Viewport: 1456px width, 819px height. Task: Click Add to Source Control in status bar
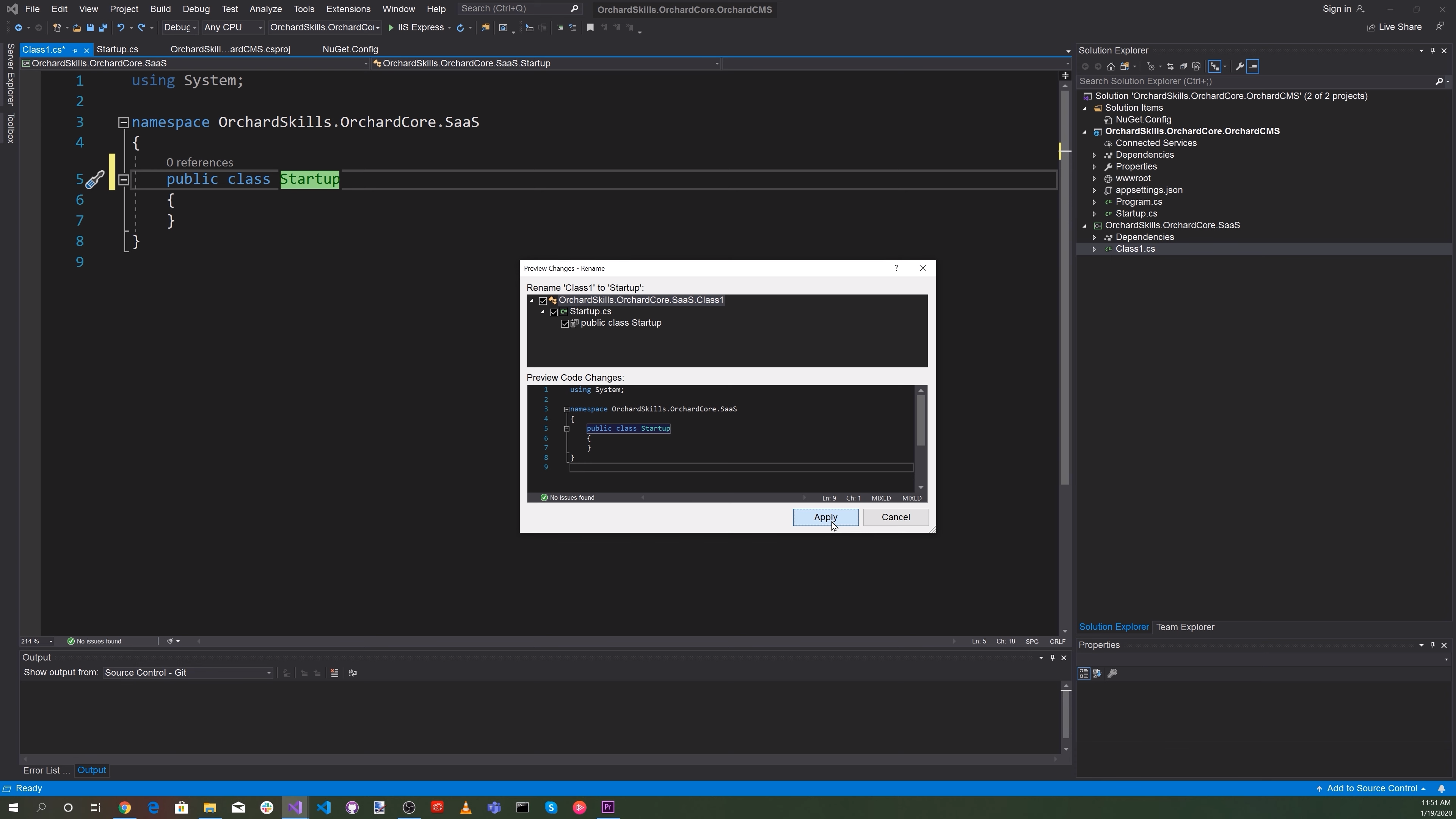pyautogui.click(x=1372, y=789)
